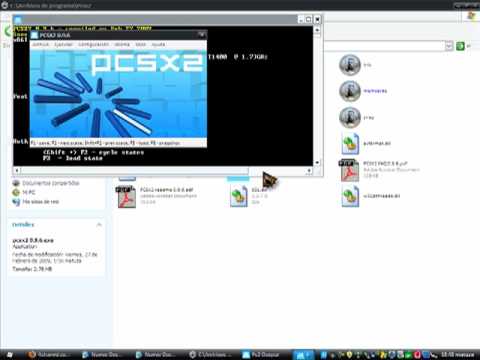Click the PCSX2 readme 0.9.6.pdf filename

167,190
